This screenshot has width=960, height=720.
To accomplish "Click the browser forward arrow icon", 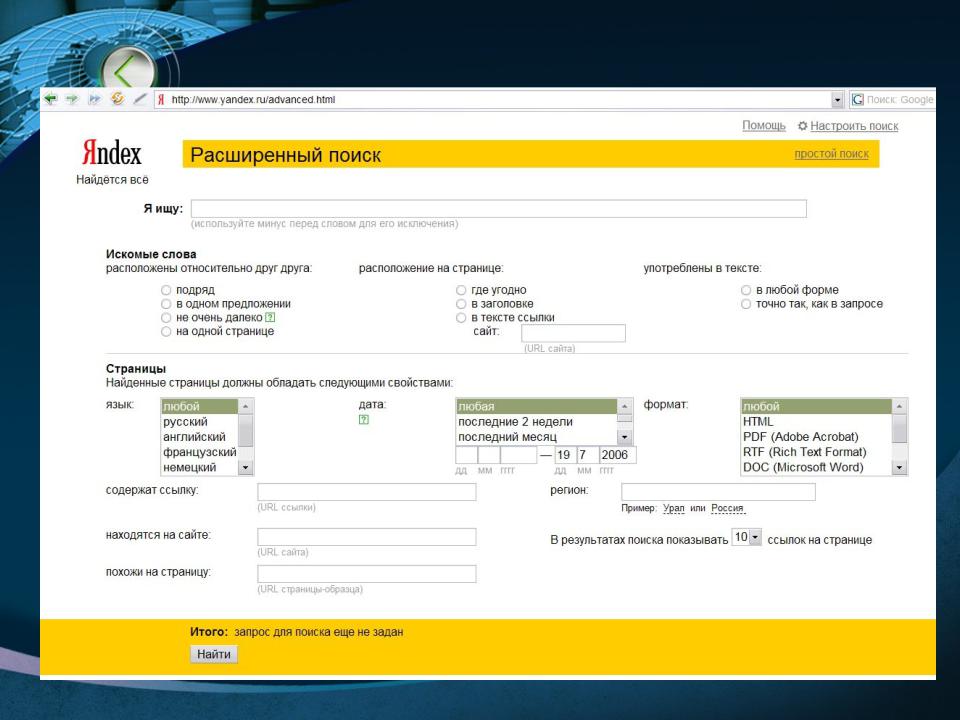I will [72, 99].
